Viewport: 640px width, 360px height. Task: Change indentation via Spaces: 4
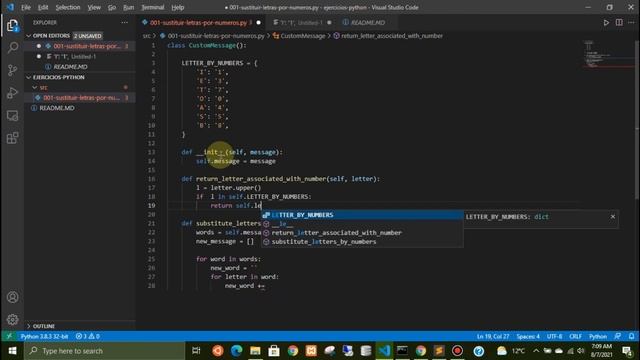[x=528, y=336]
